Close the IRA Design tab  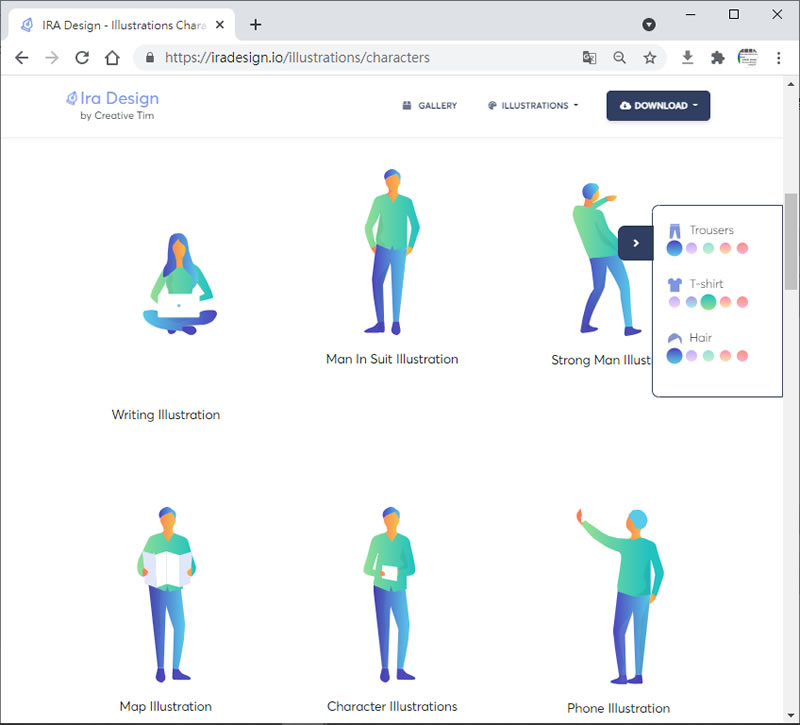coord(220,24)
